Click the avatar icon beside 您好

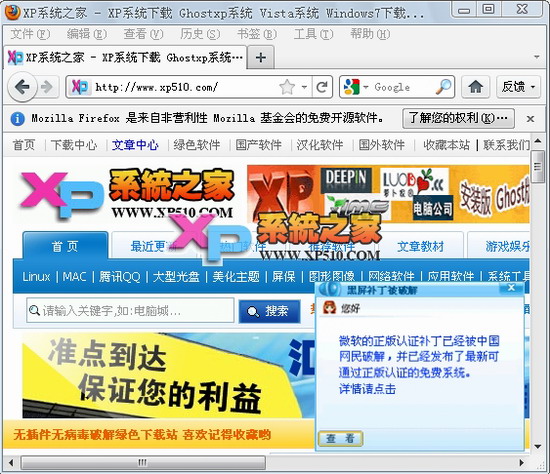[x=329, y=308]
